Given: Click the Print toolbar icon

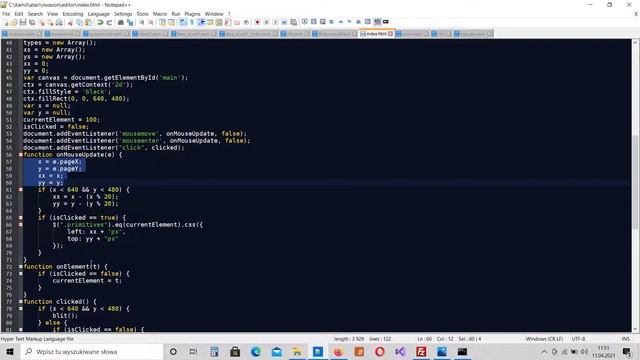Looking at the screenshot, I should pos(59,22).
